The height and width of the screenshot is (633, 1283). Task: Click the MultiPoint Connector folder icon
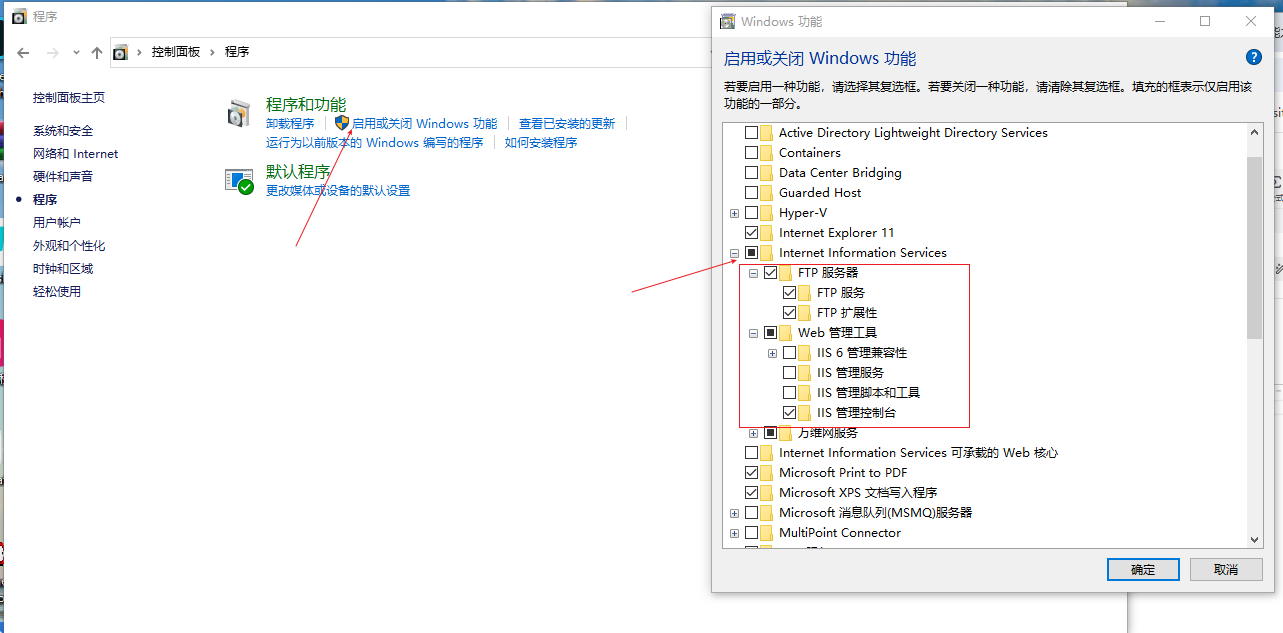pos(767,533)
